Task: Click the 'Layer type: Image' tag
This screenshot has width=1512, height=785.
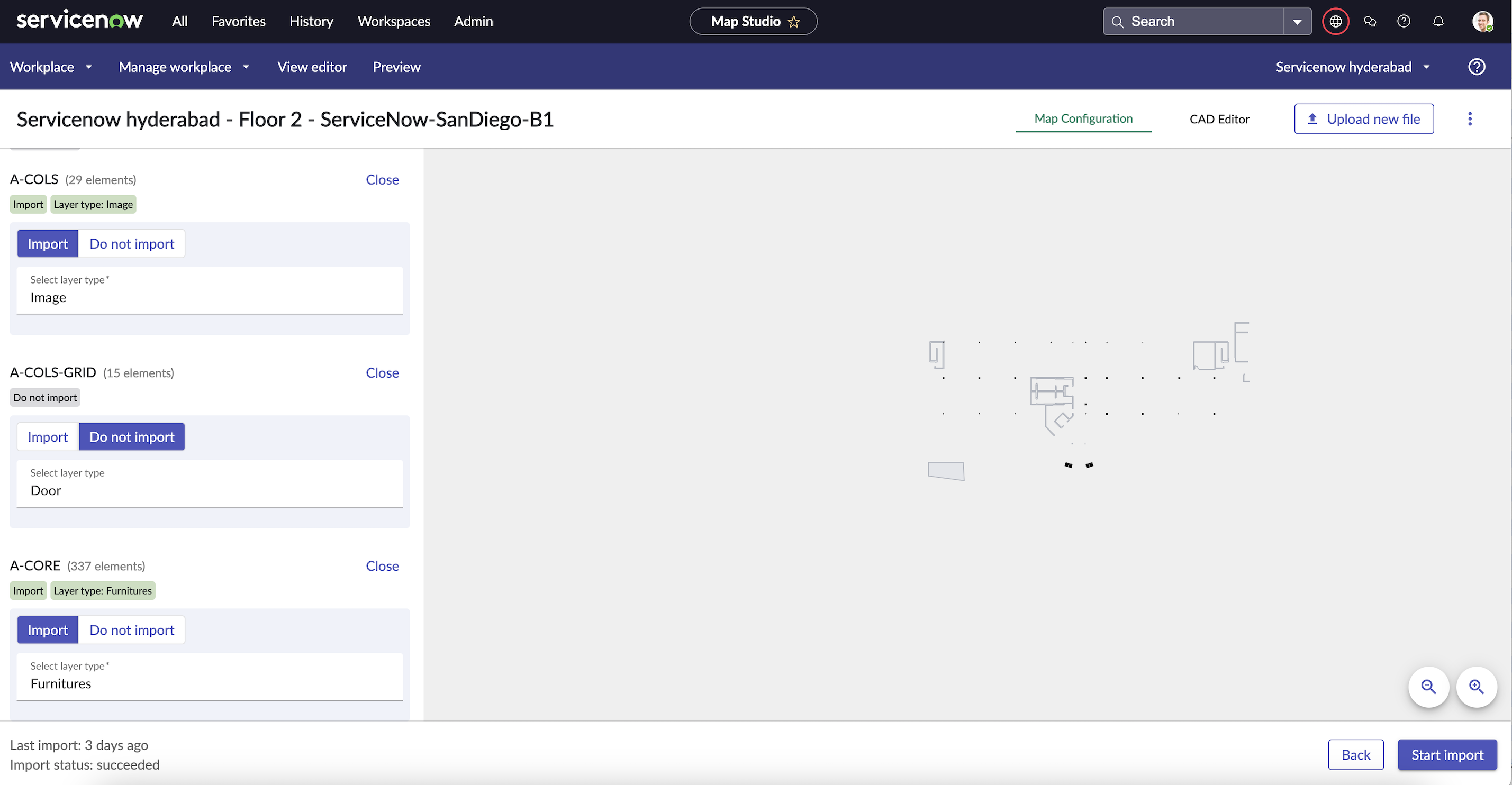Action: pyautogui.click(x=93, y=204)
